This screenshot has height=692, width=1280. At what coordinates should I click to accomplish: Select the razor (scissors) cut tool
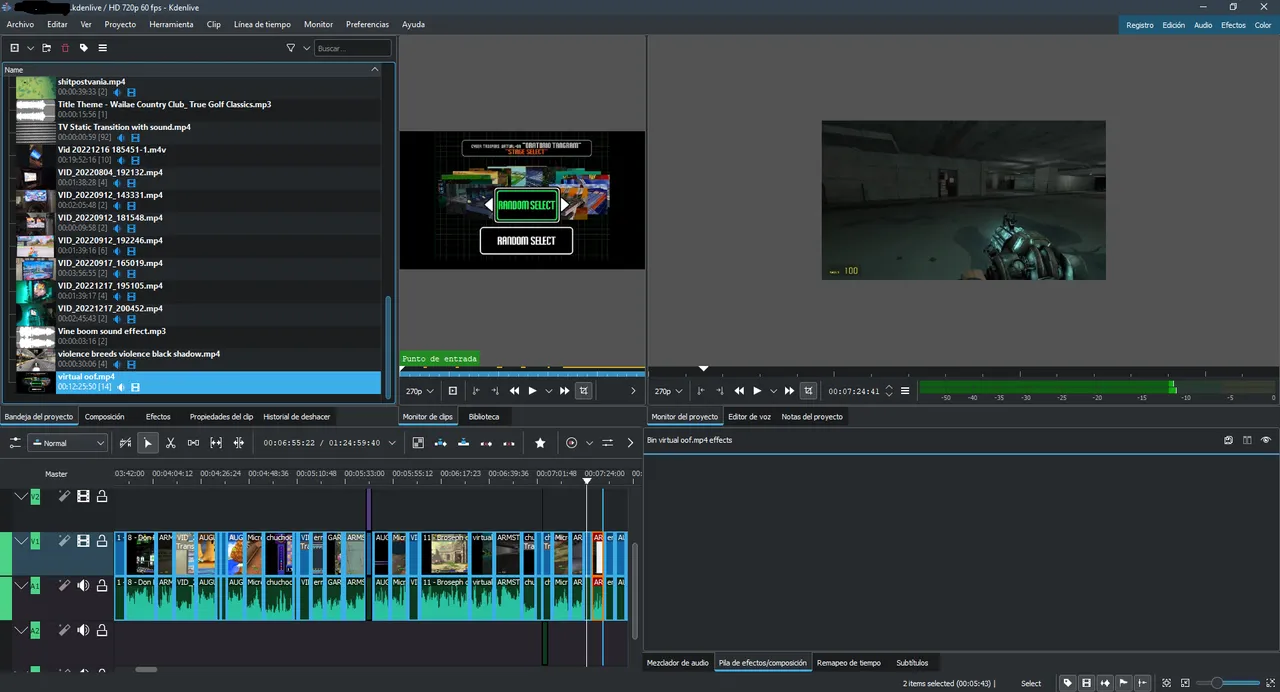[171, 443]
